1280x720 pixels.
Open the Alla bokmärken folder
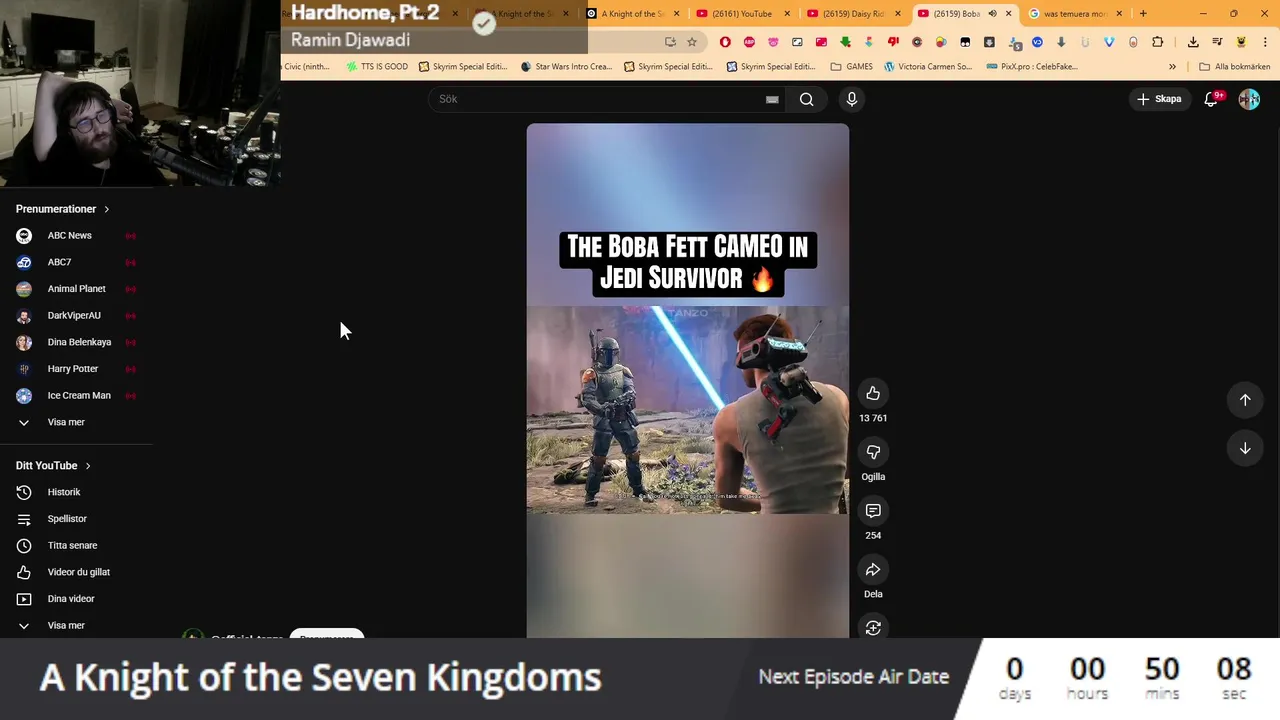click(x=1234, y=66)
